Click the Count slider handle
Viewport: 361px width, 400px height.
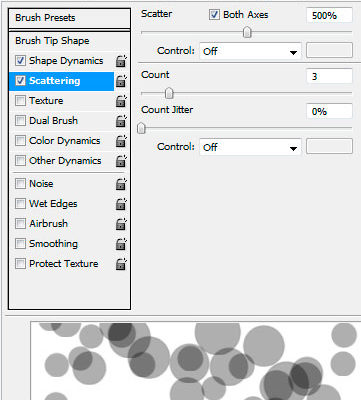[169, 93]
